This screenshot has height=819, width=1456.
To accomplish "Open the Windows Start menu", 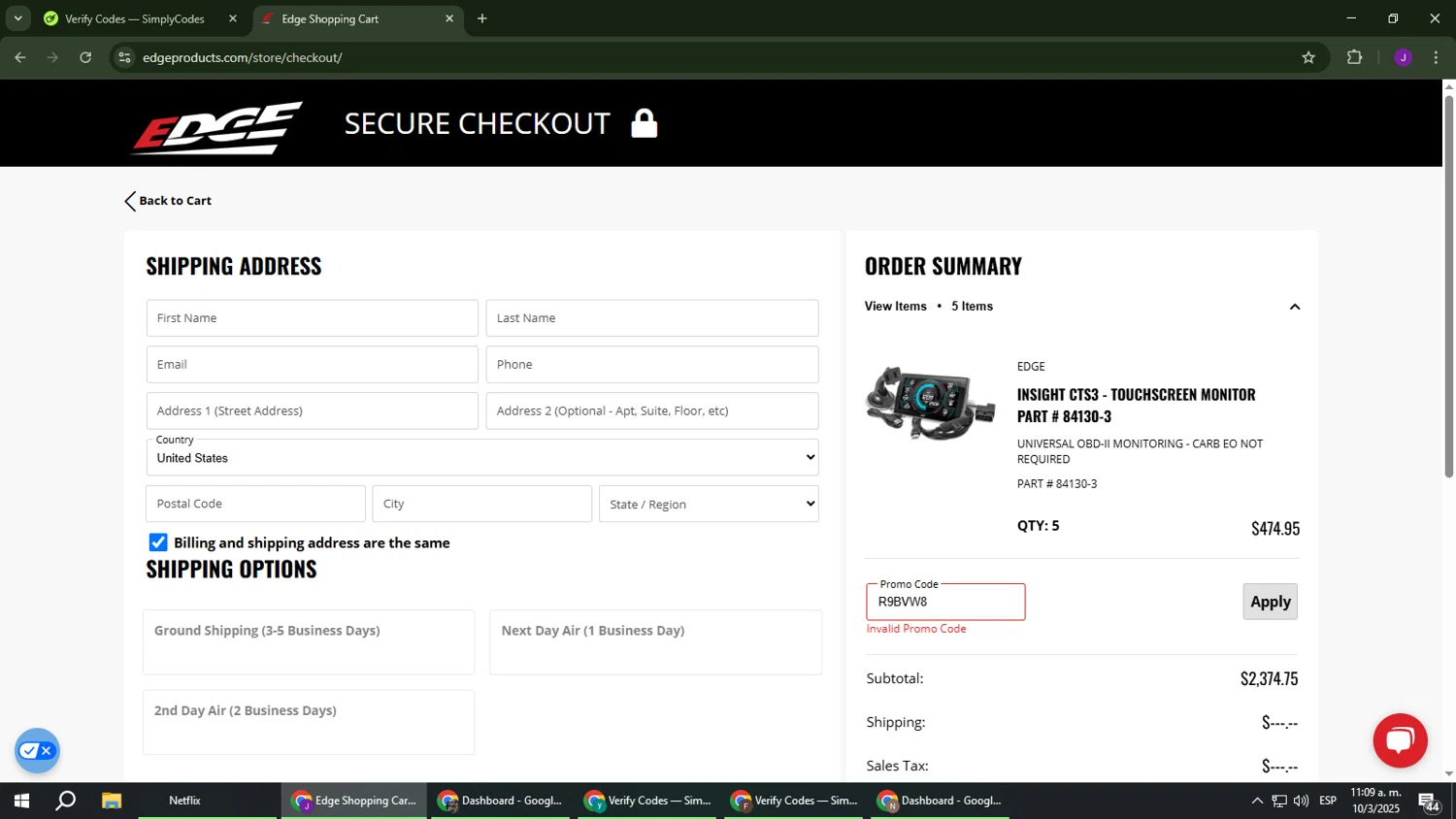I will point(21,801).
